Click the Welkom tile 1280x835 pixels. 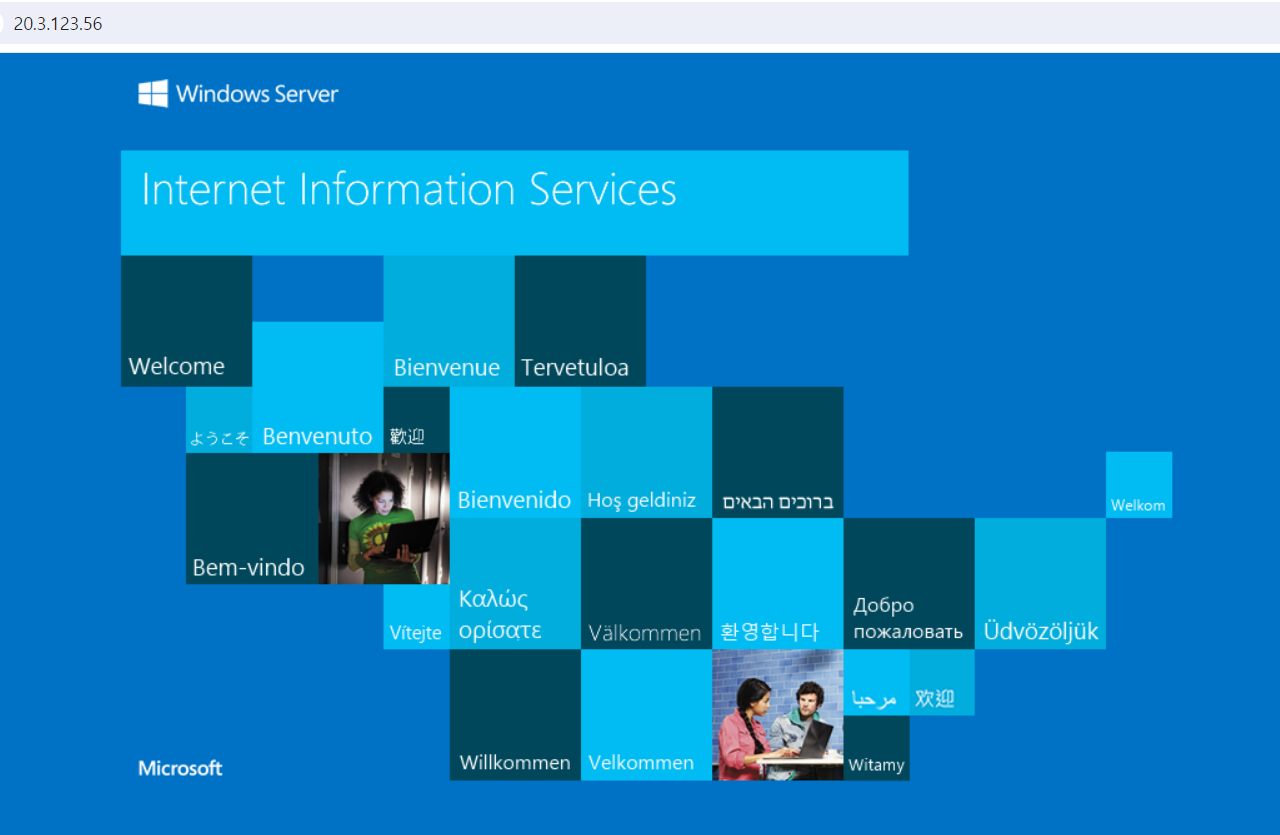(x=1139, y=485)
